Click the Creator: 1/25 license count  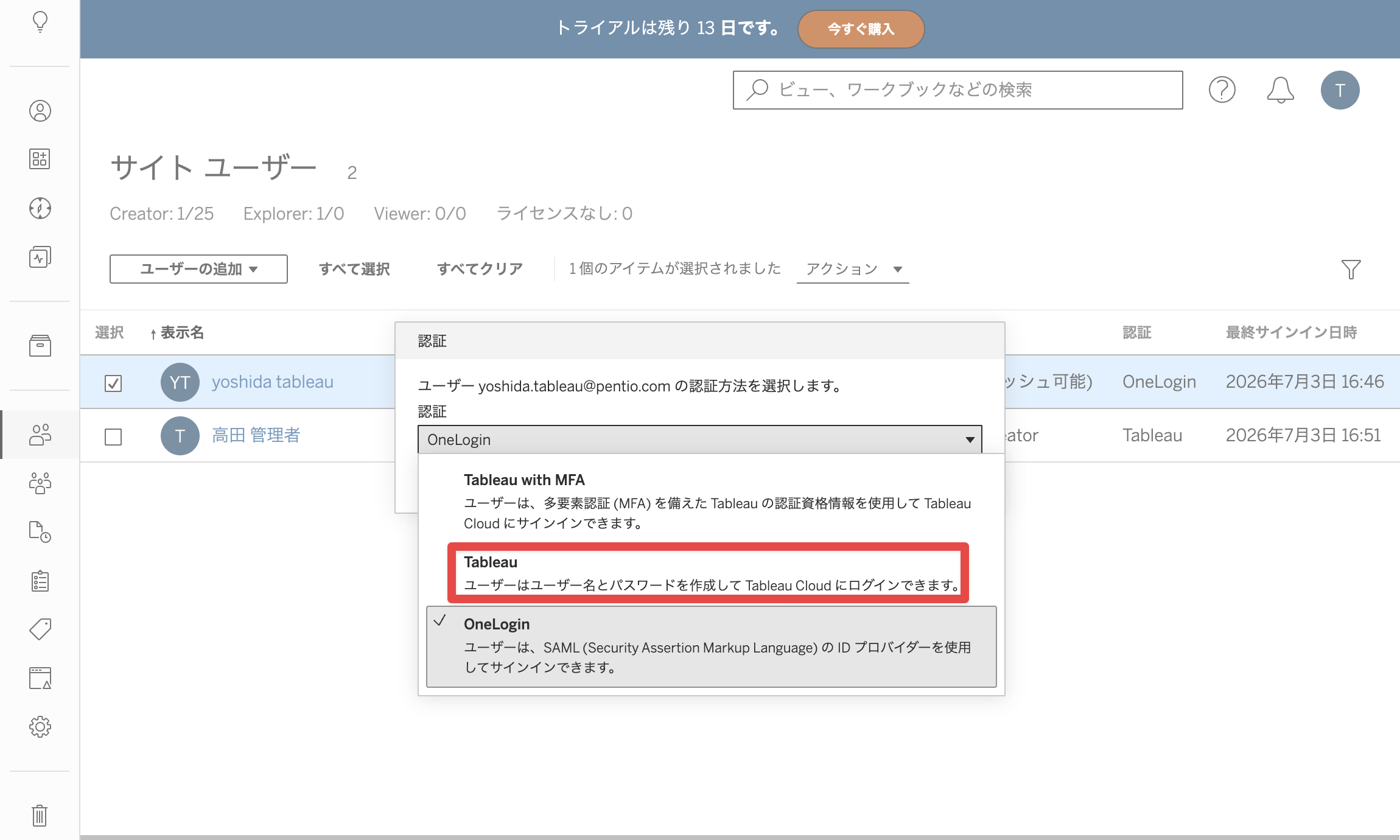[161, 214]
